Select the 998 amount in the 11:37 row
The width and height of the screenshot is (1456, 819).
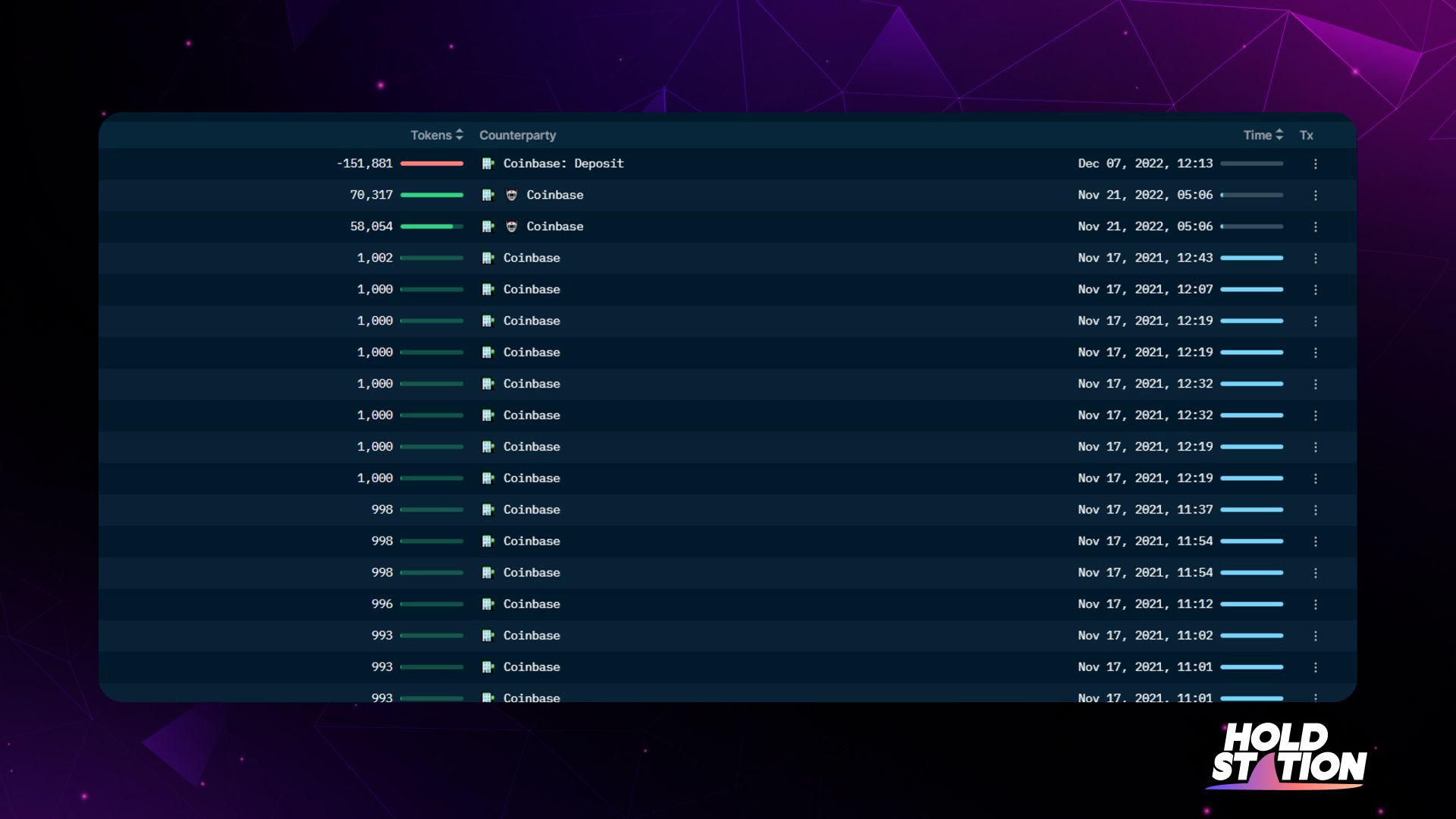[x=382, y=510]
